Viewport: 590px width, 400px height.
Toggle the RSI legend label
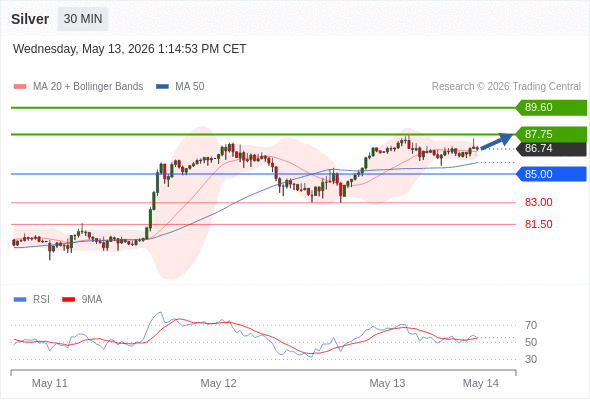coord(41,300)
